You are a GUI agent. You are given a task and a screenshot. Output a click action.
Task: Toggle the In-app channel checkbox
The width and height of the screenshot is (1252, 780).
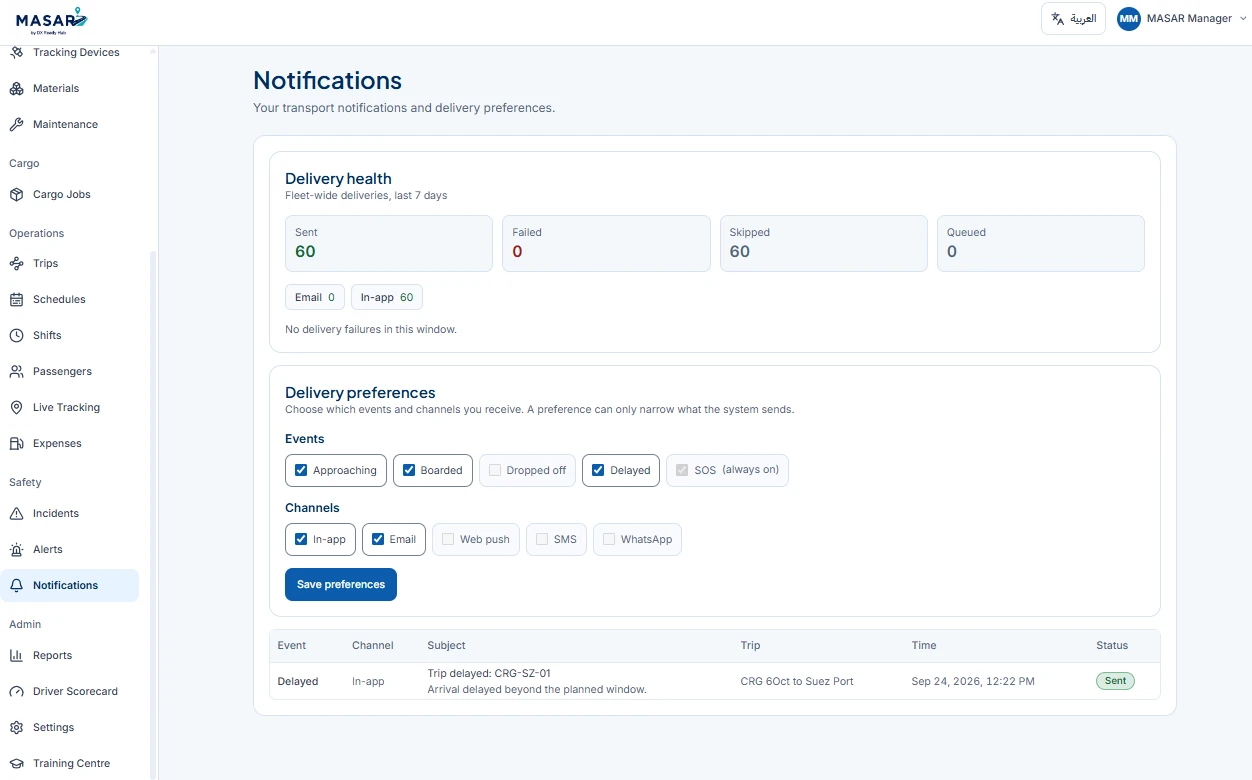(x=301, y=539)
